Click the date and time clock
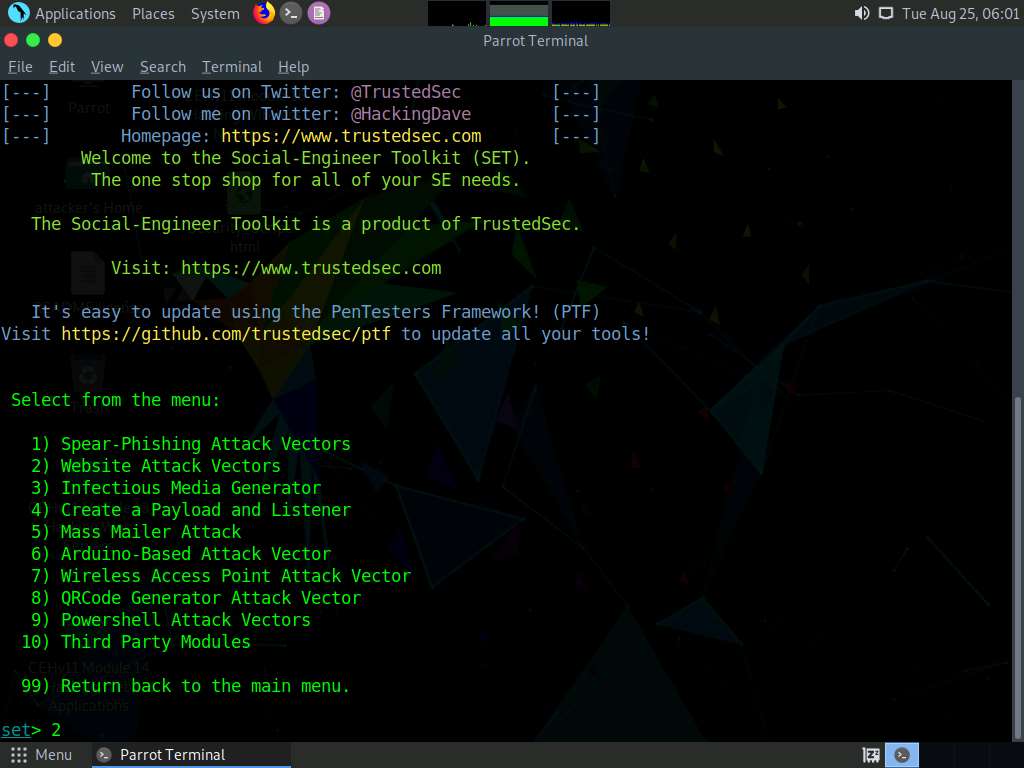 960,14
